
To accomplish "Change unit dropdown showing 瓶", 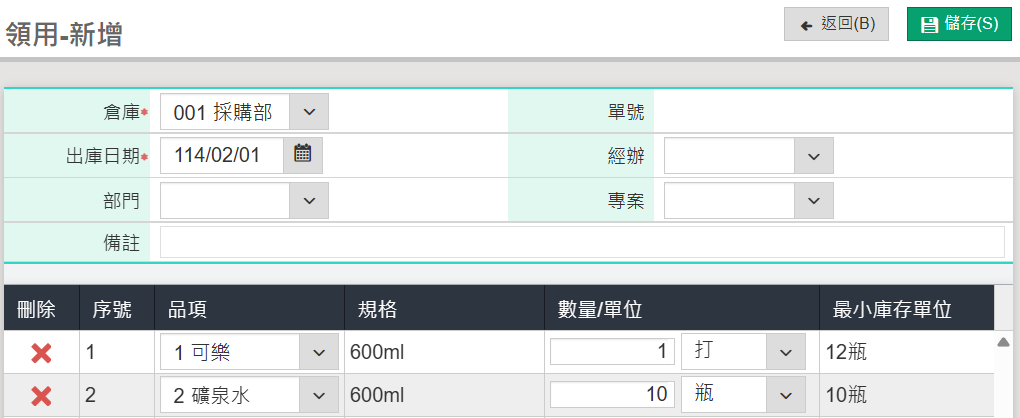I will (785, 395).
